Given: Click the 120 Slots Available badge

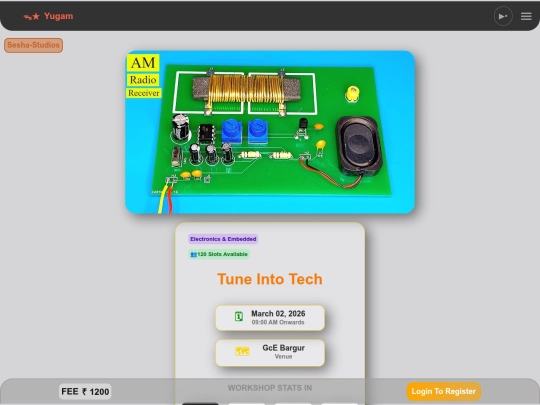Looking at the screenshot, I should 219,254.
